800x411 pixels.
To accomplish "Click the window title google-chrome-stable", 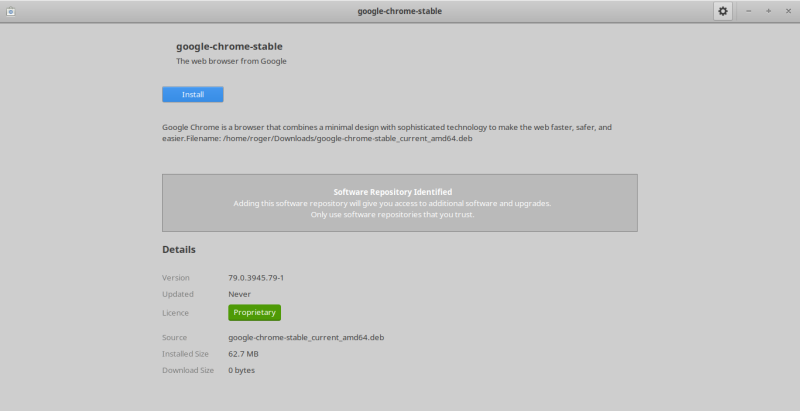I will pyautogui.click(x=399, y=11).
